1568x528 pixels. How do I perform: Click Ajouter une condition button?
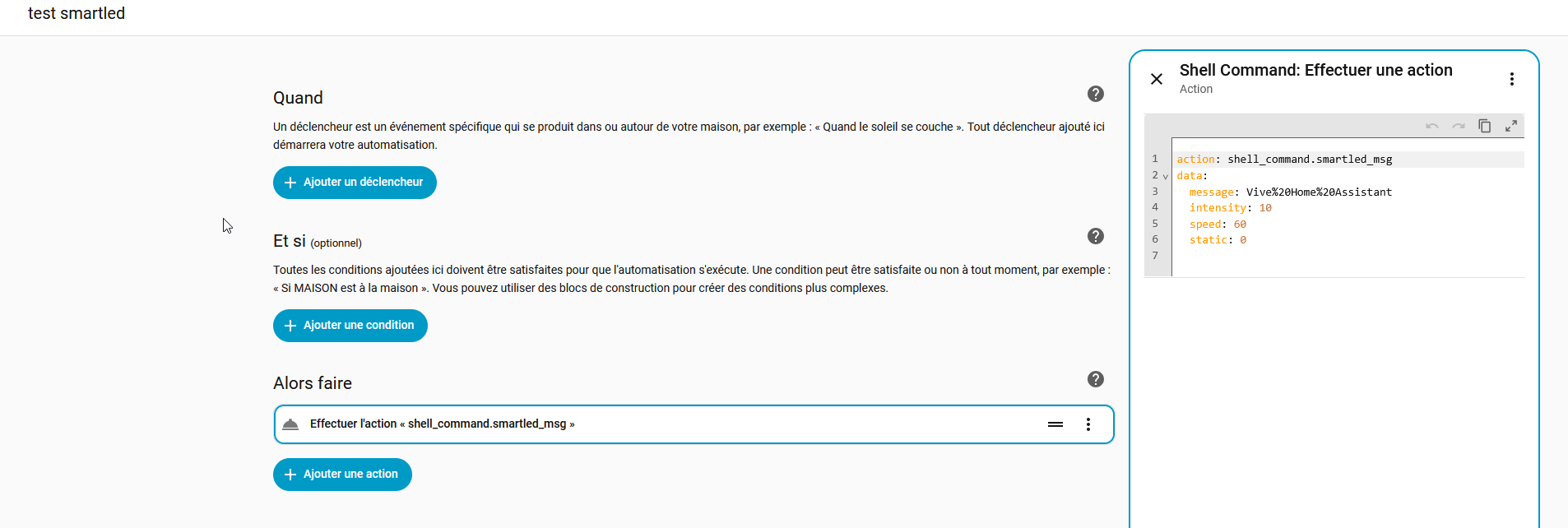pos(350,326)
